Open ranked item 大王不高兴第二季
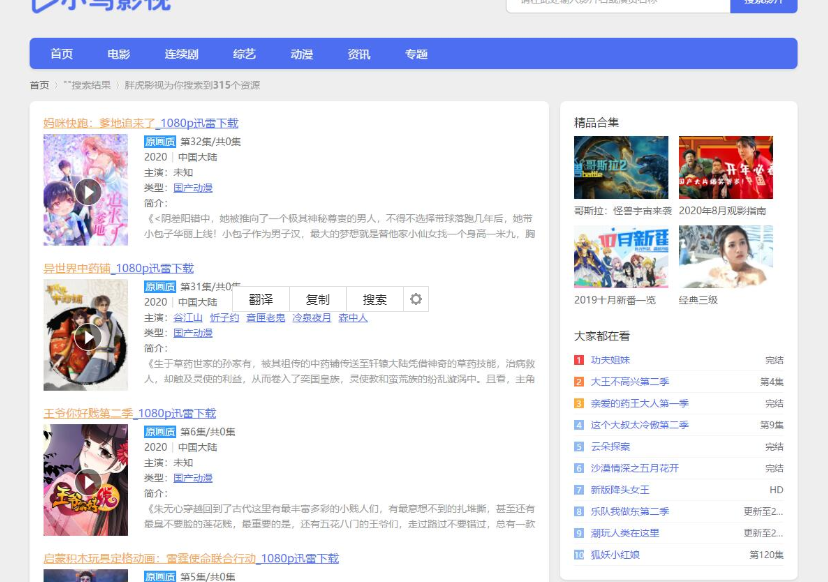 (630, 382)
